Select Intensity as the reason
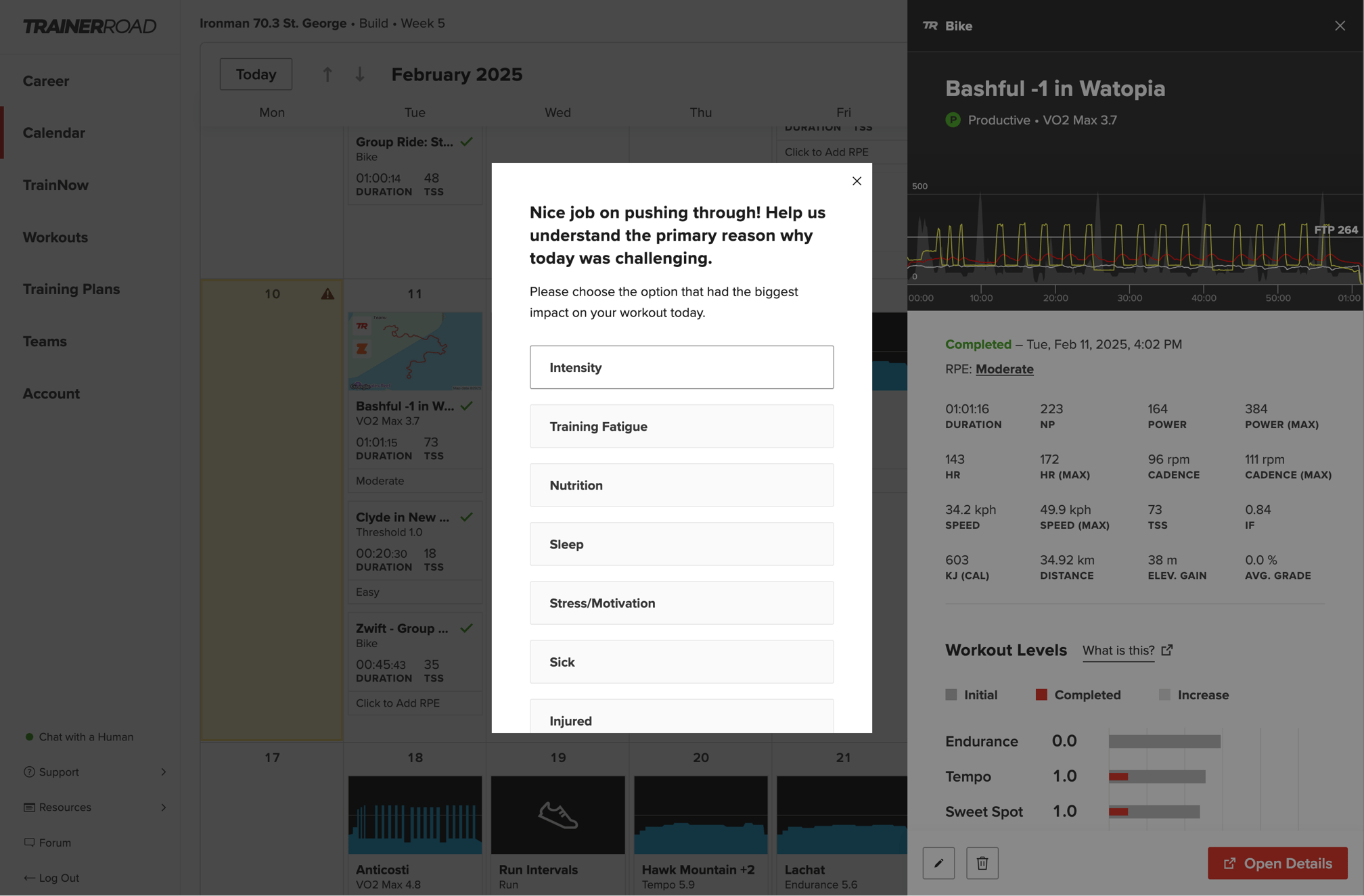The height and width of the screenshot is (896, 1364). (681, 367)
